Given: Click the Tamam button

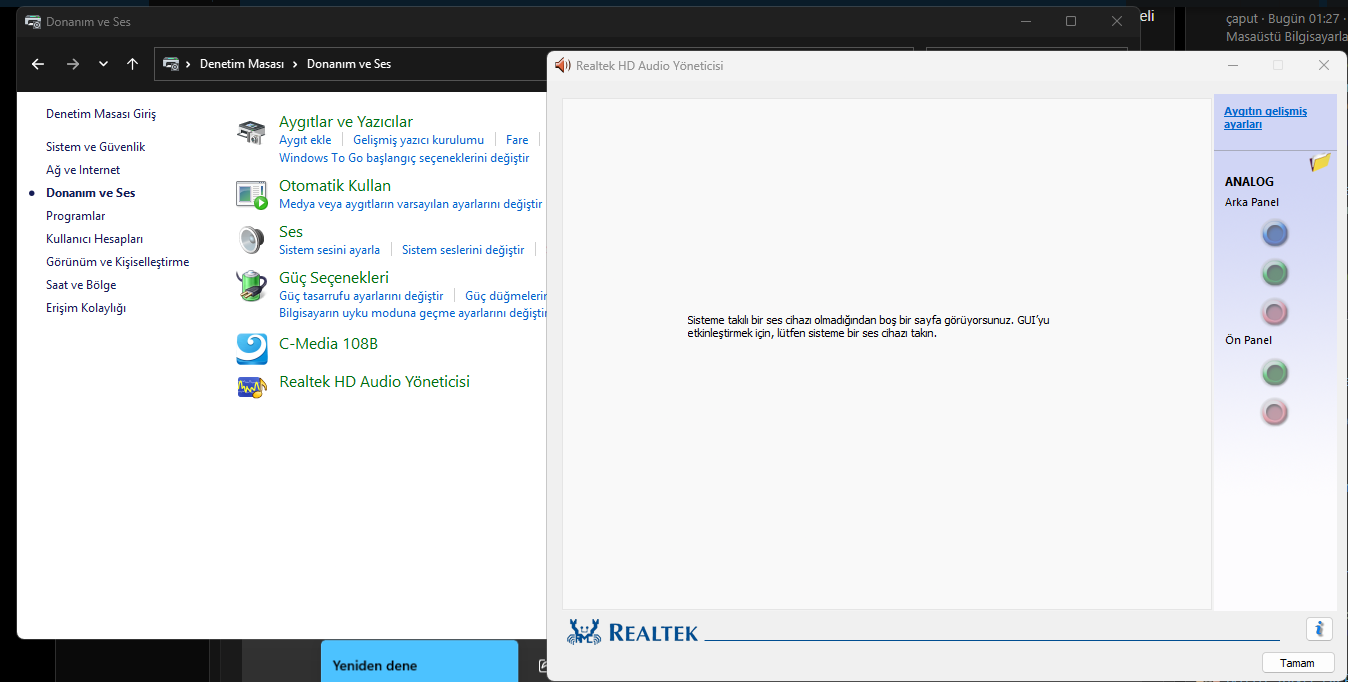Looking at the screenshot, I should point(1298,663).
